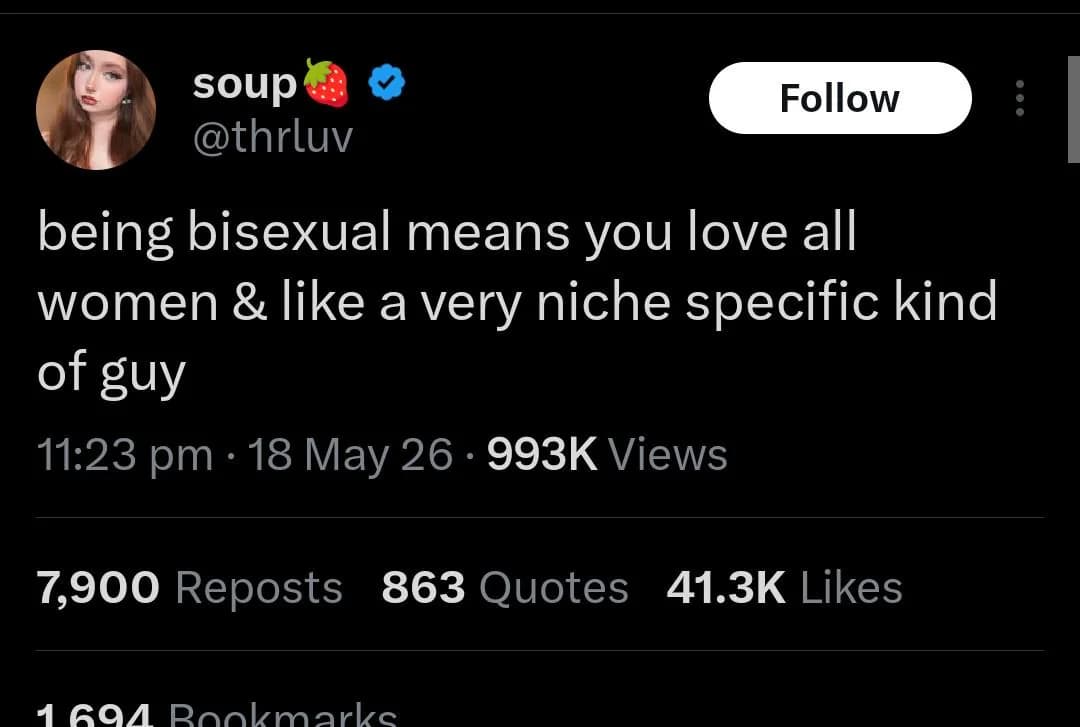
Task: Show the 7,900 Reposts list
Action: 189,588
